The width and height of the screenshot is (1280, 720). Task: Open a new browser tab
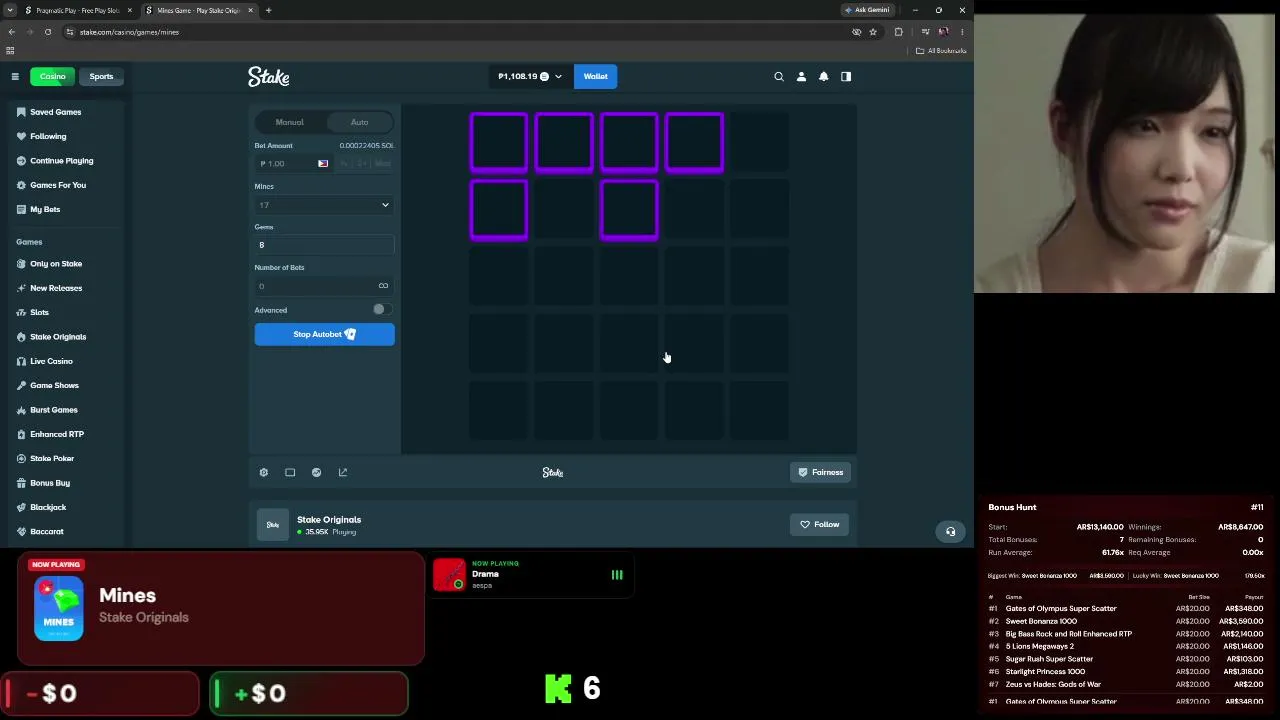click(x=268, y=10)
